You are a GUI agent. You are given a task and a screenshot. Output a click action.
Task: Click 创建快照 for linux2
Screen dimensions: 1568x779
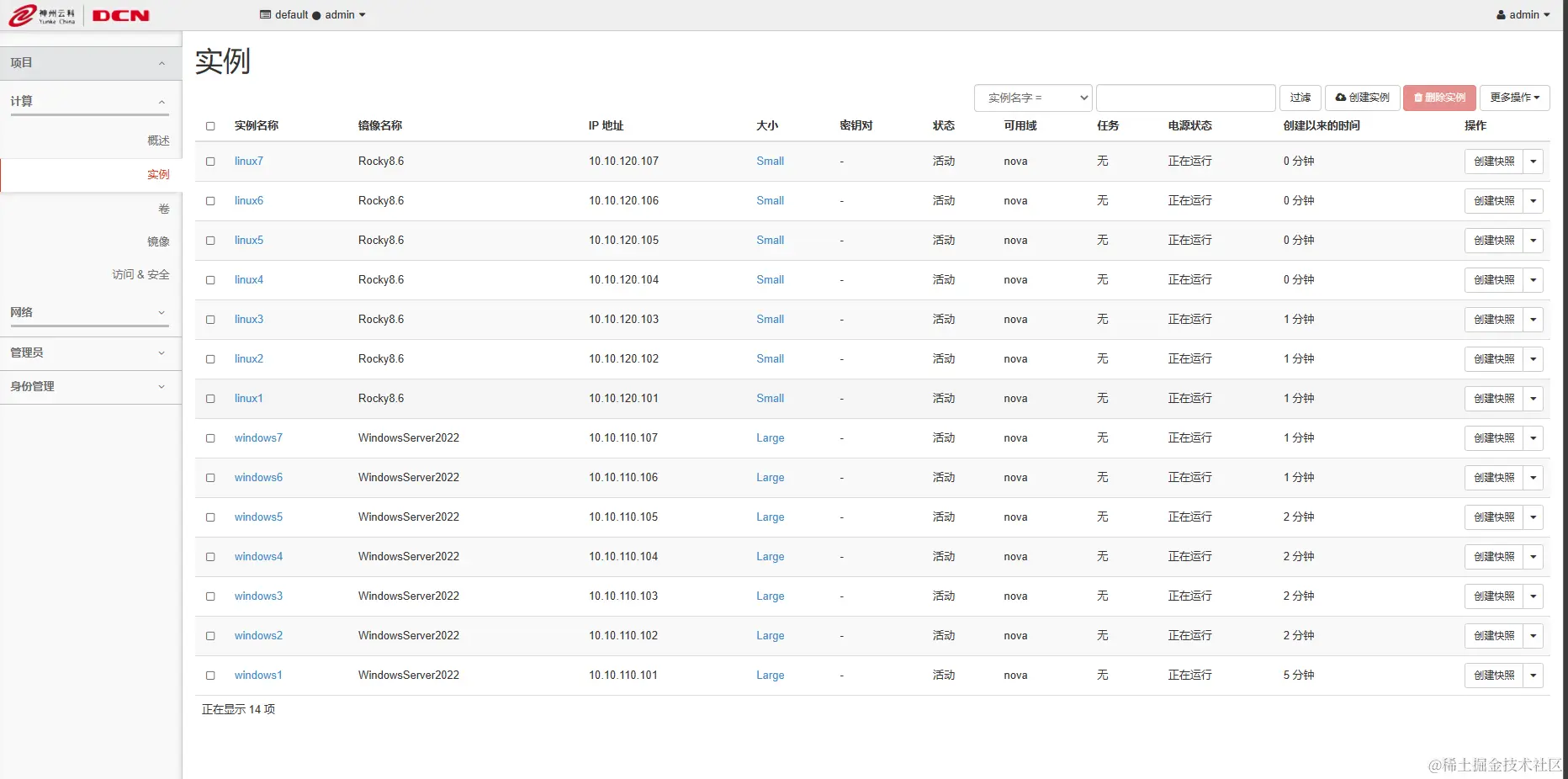pyautogui.click(x=1494, y=359)
